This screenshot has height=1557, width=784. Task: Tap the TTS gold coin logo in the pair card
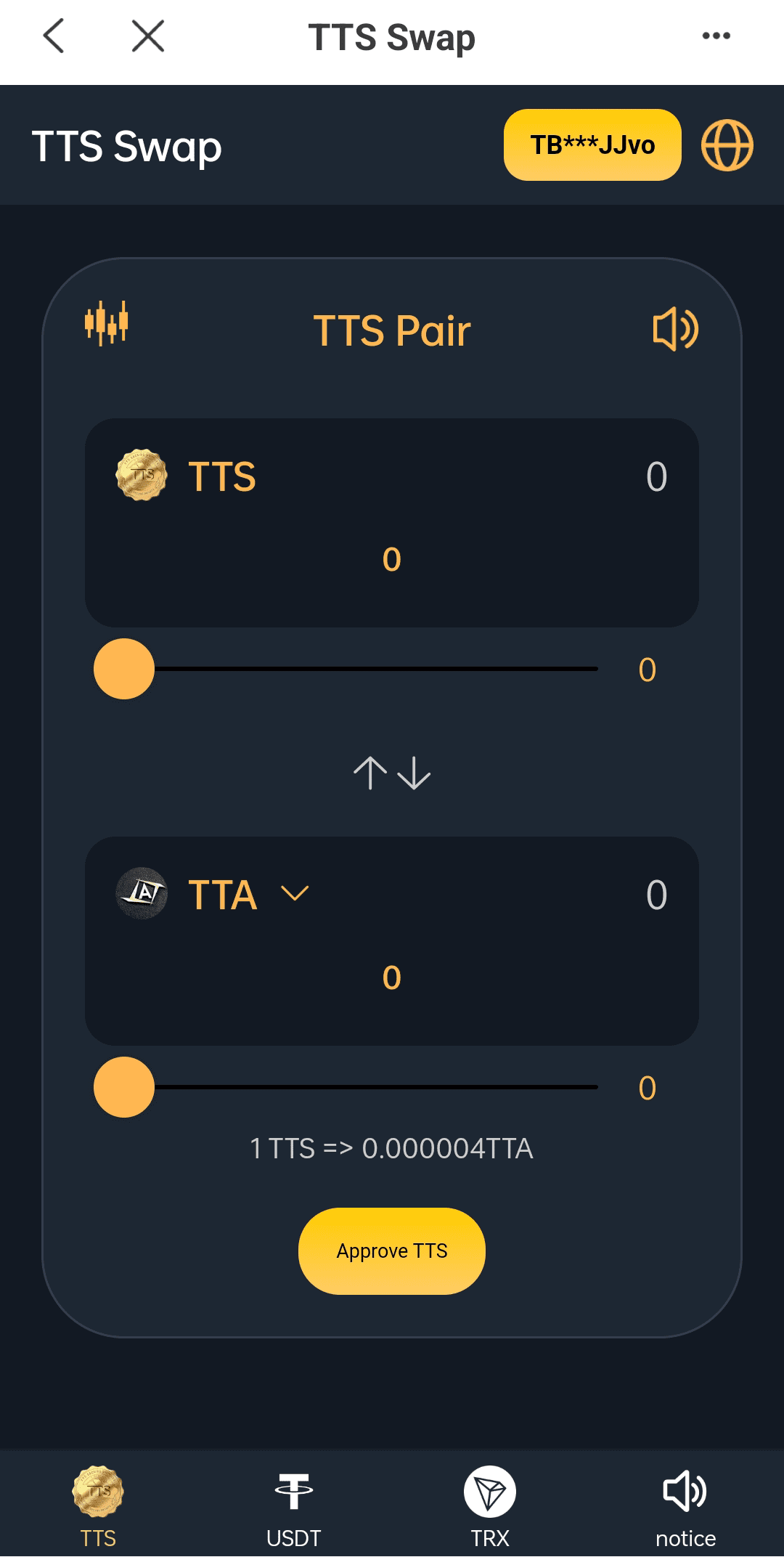[x=142, y=476]
